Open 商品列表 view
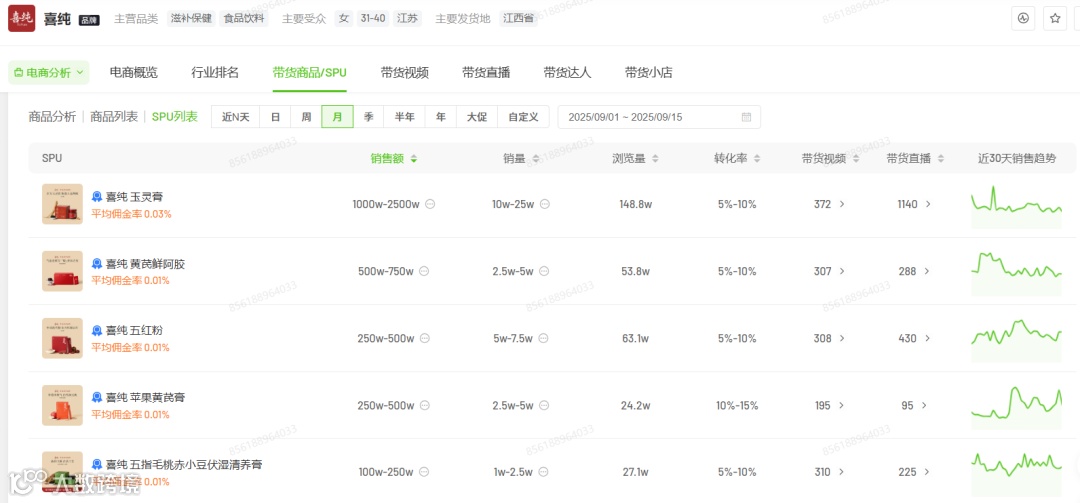The image size is (1080, 503). [x=114, y=117]
